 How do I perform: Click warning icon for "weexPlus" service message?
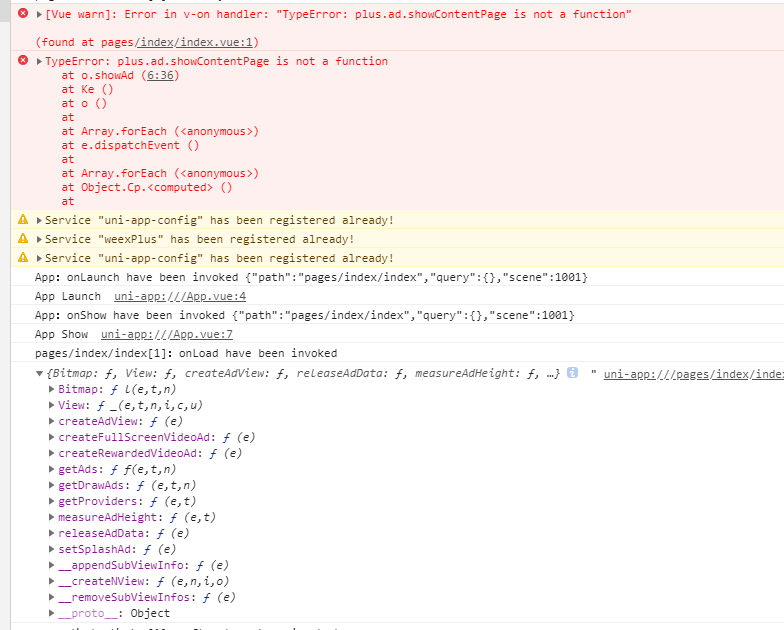coord(23,239)
